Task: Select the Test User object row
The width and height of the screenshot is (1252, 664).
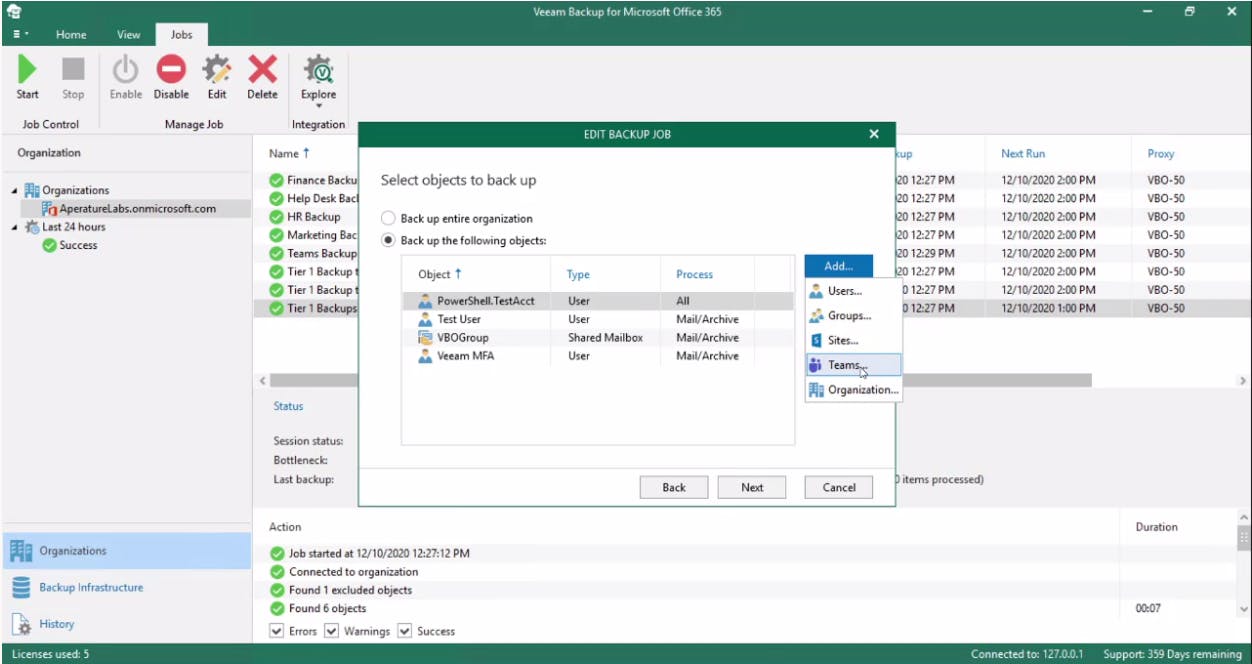Action: pyautogui.click(x=598, y=319)
